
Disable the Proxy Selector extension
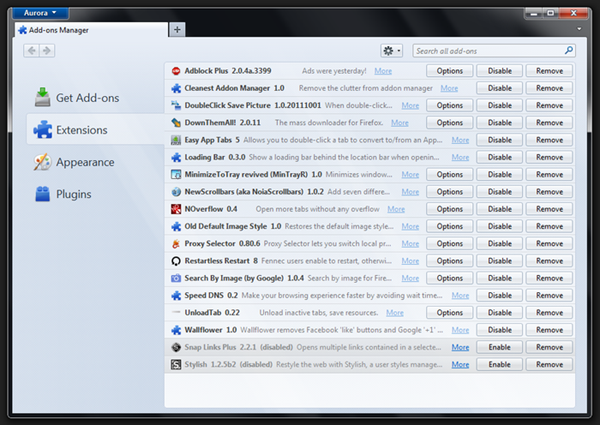pyautogui.click(x=499, y=244)
